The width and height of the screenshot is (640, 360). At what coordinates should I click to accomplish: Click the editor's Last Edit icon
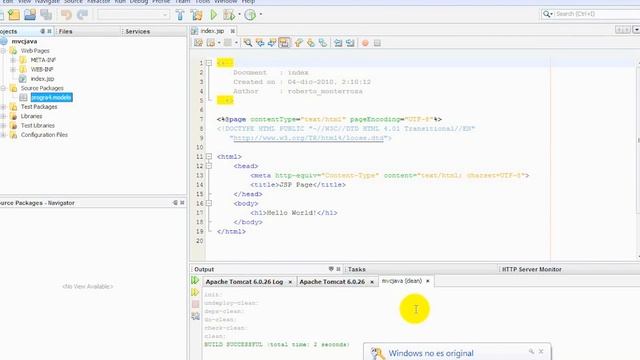click(x=198, y=43)
